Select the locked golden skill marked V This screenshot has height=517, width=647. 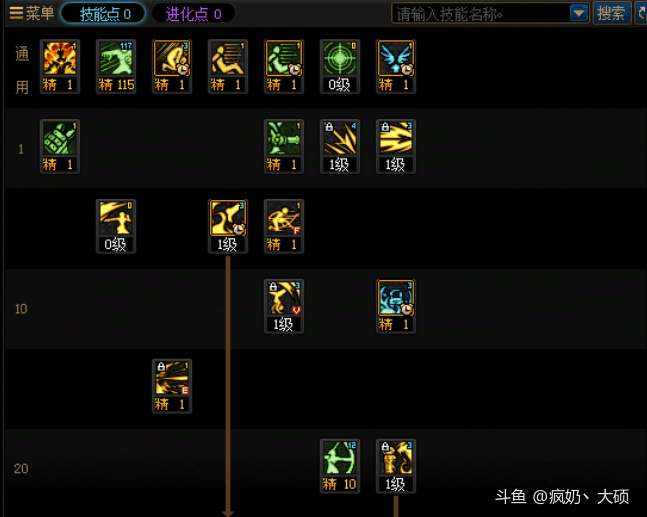coord(284,306)
